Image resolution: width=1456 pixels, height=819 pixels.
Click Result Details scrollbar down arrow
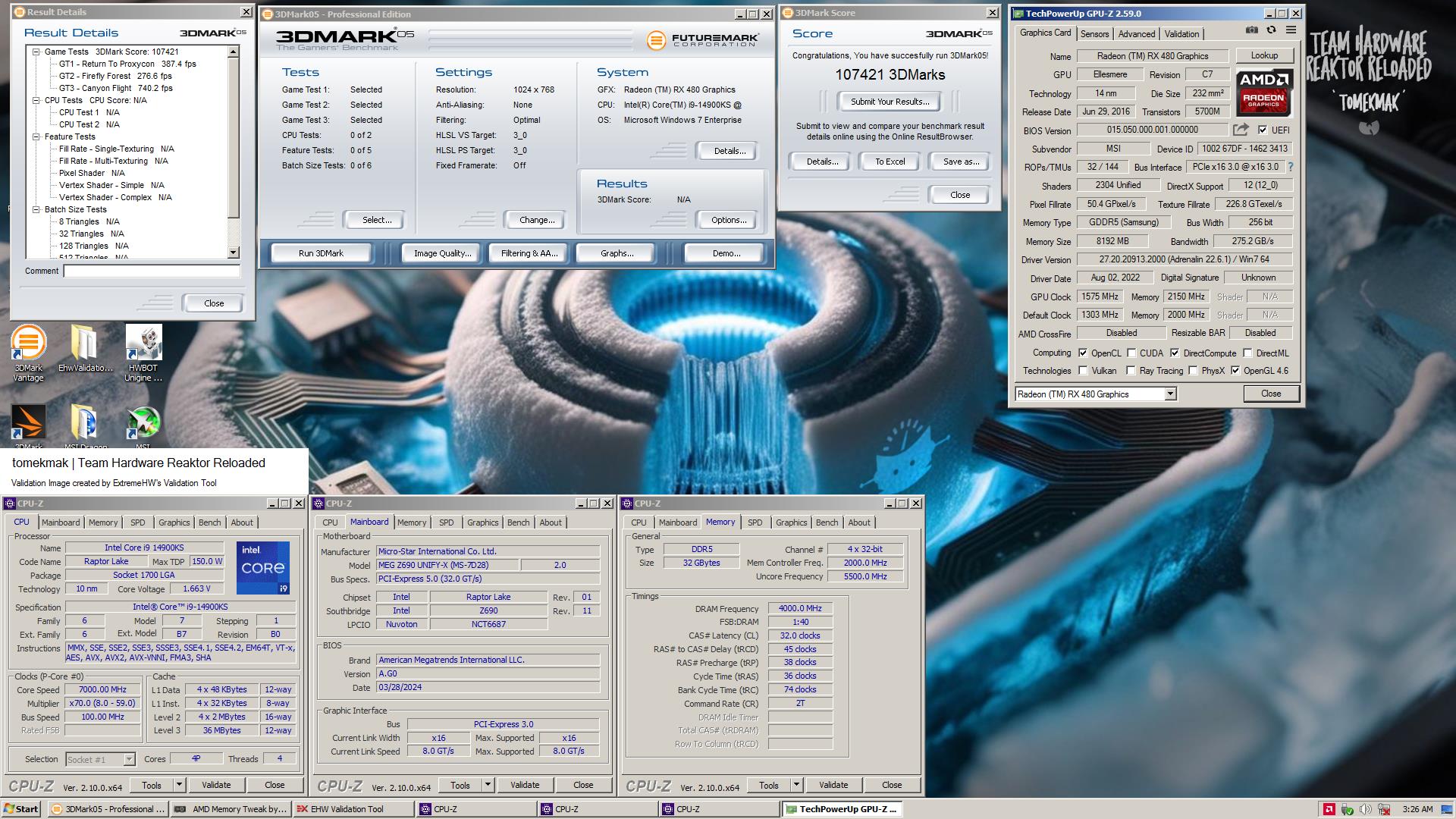(x=234, y=253)
